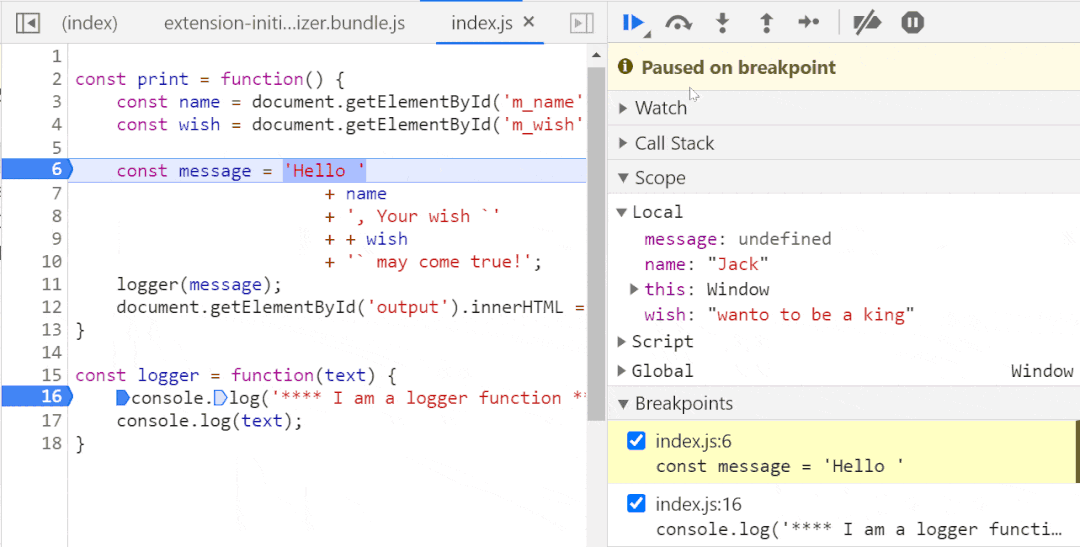1080x547 pixels.
Task: Click line number 17 in the gutter
Action: point(51,420)
